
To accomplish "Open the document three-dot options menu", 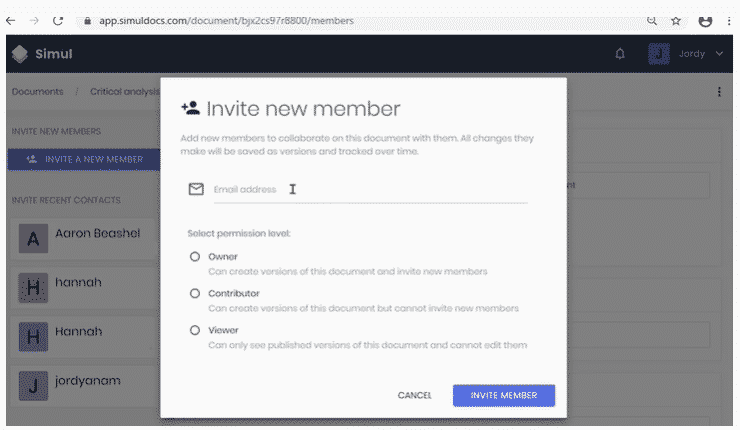I will pyautogui.click(x=719, y=92).
